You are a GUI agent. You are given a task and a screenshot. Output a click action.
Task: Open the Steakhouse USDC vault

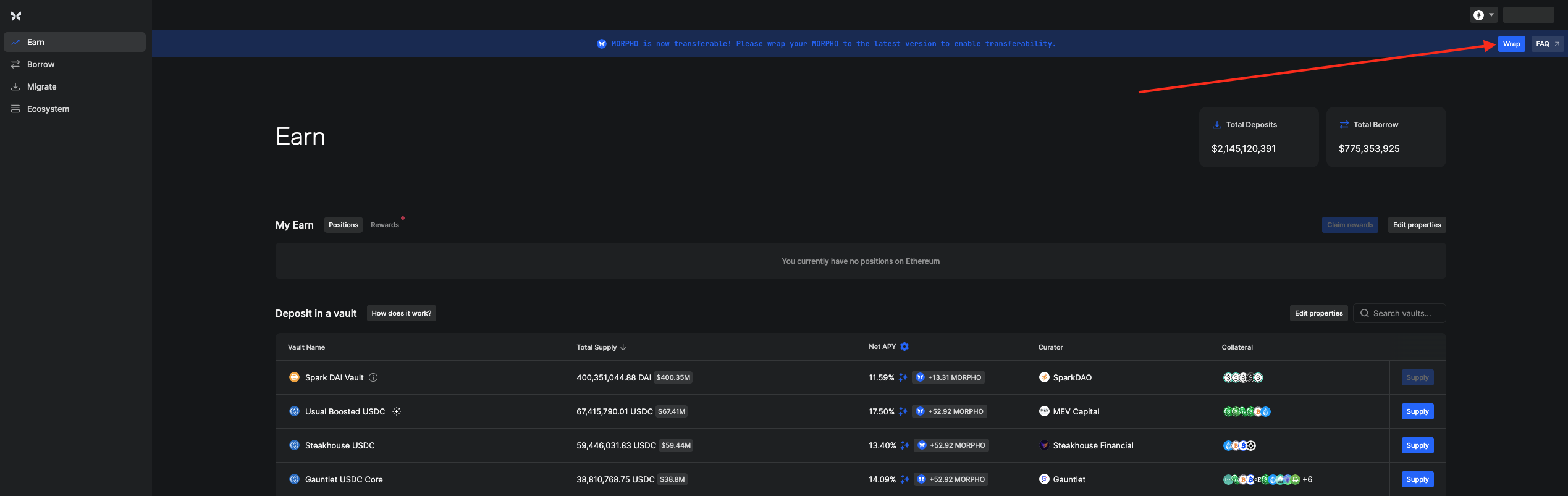click(x=861, y=445)
